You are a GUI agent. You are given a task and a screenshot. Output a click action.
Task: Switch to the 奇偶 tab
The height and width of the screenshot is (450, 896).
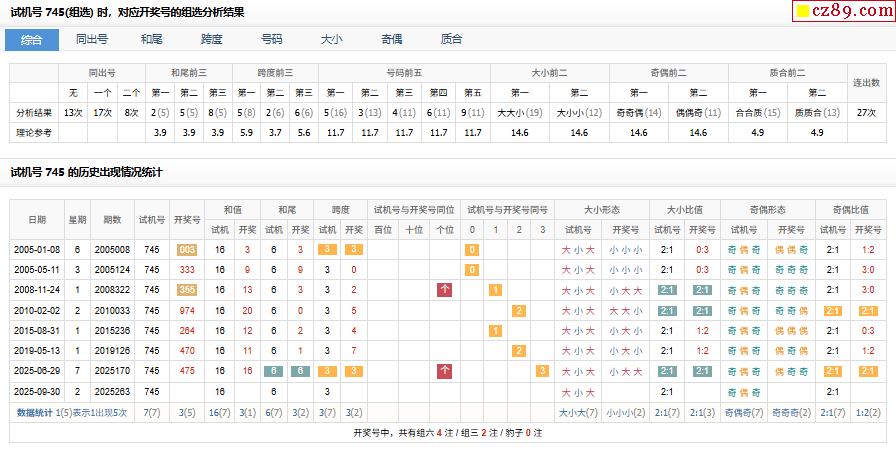391,39
